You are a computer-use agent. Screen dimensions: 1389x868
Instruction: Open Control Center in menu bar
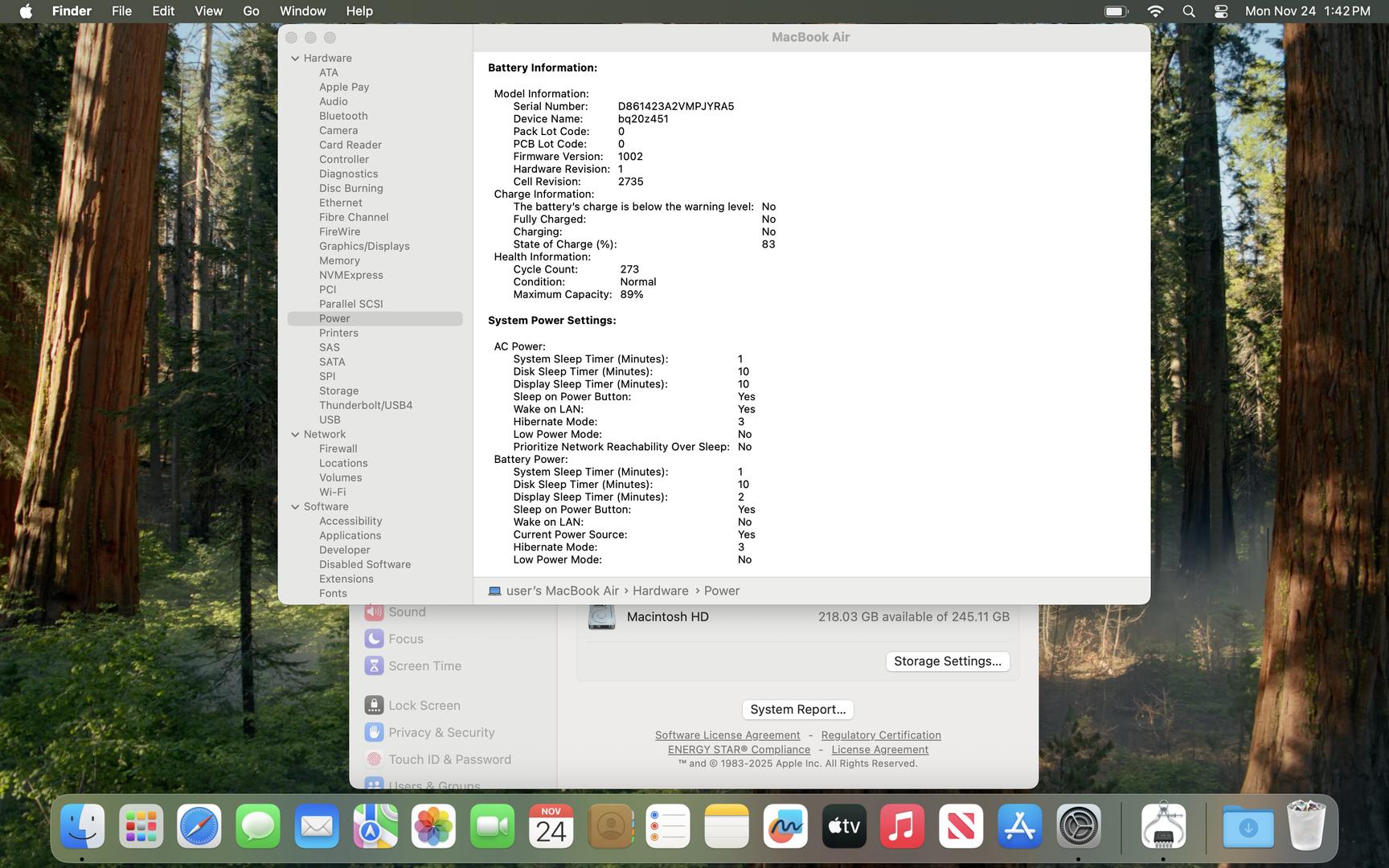tap(1221, 11)
